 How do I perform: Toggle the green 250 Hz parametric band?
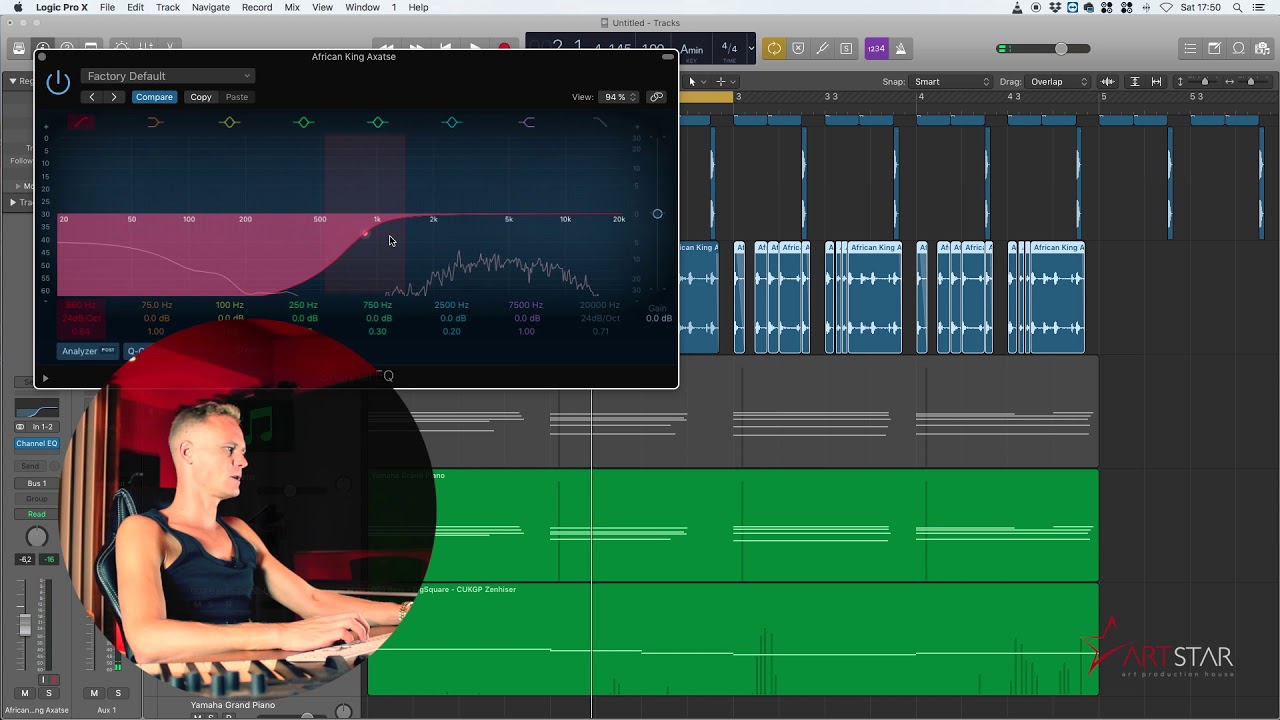pos(303,122)
